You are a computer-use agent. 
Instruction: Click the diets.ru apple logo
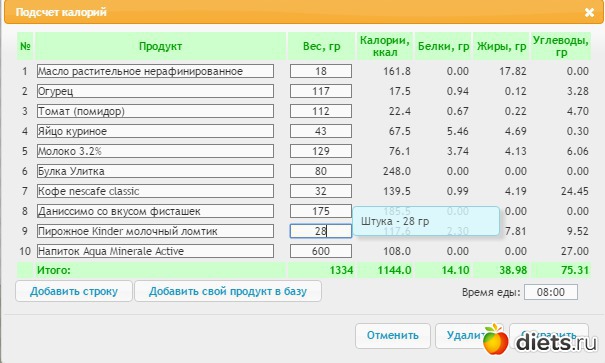[495, 339]
